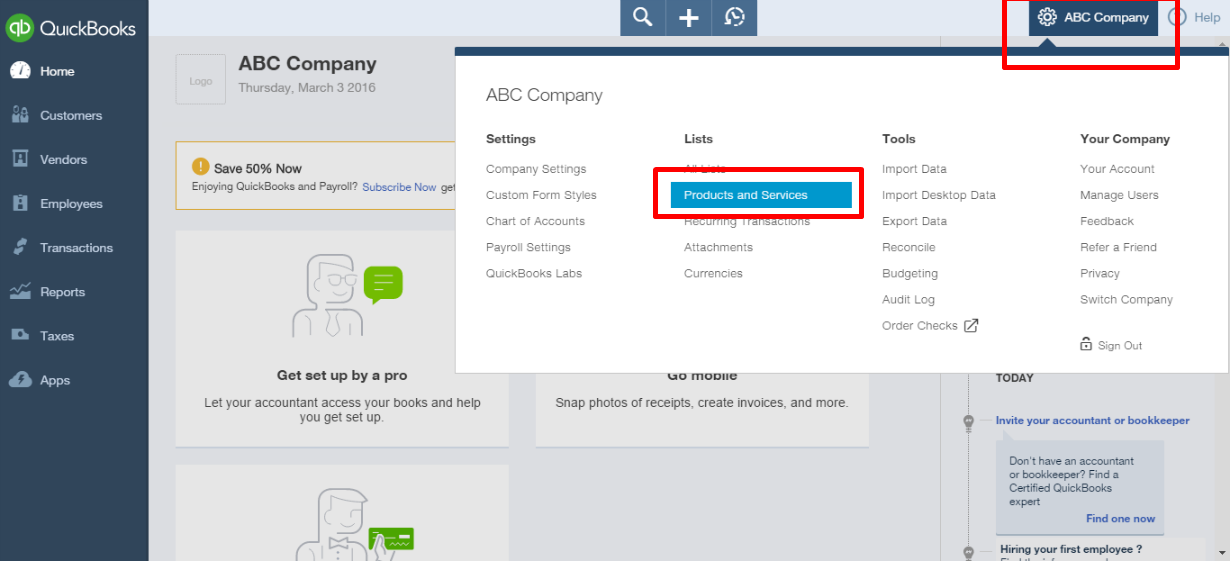The height and width of the screenshot is (561, 1230).
Task: Go to Customers in the sidebar
Action: click(71, 116)
